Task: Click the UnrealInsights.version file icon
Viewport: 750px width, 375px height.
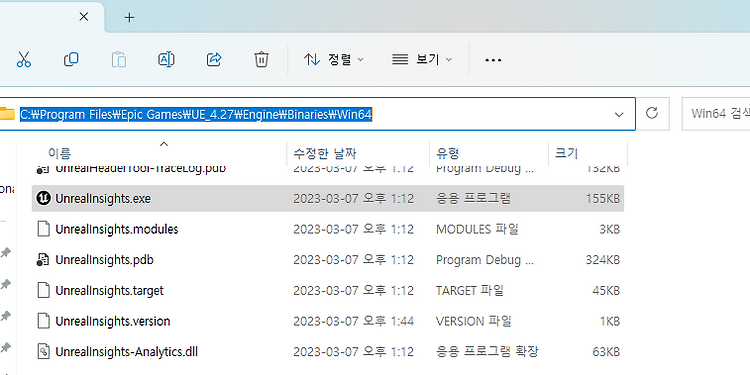Action: [44, 321]
